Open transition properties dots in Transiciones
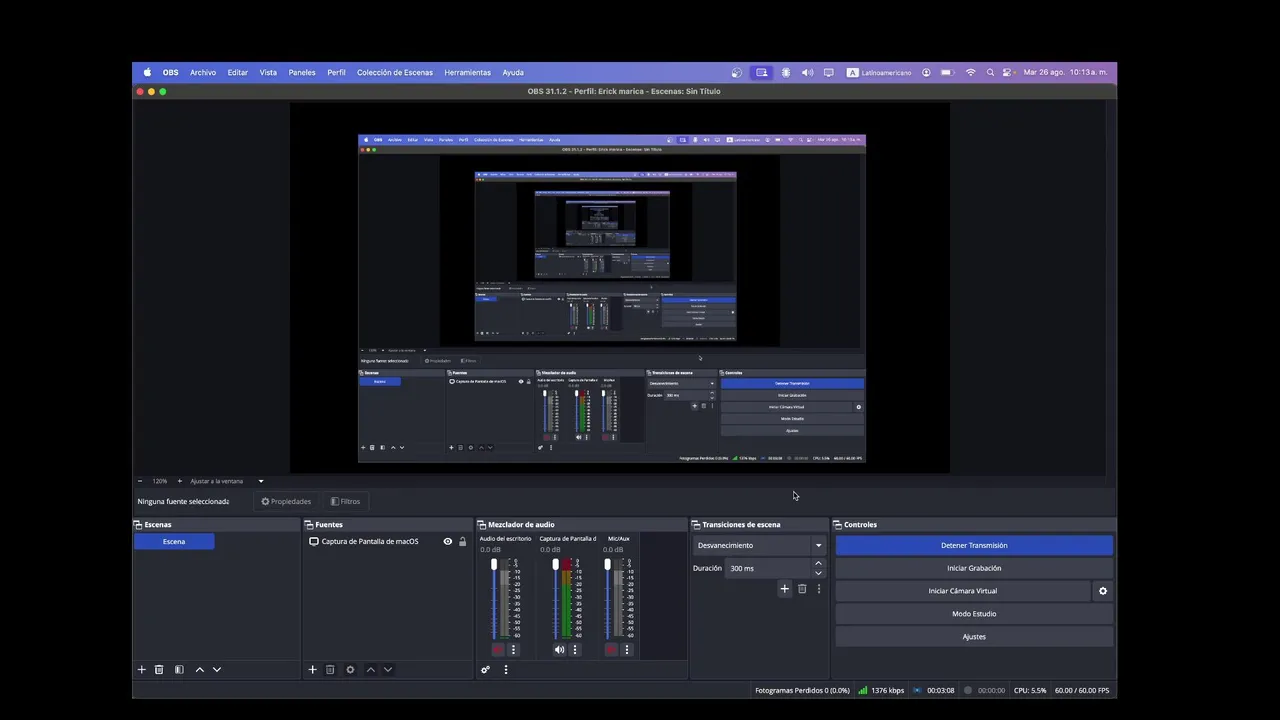The image size is (1280, 720). click(818, 589)
